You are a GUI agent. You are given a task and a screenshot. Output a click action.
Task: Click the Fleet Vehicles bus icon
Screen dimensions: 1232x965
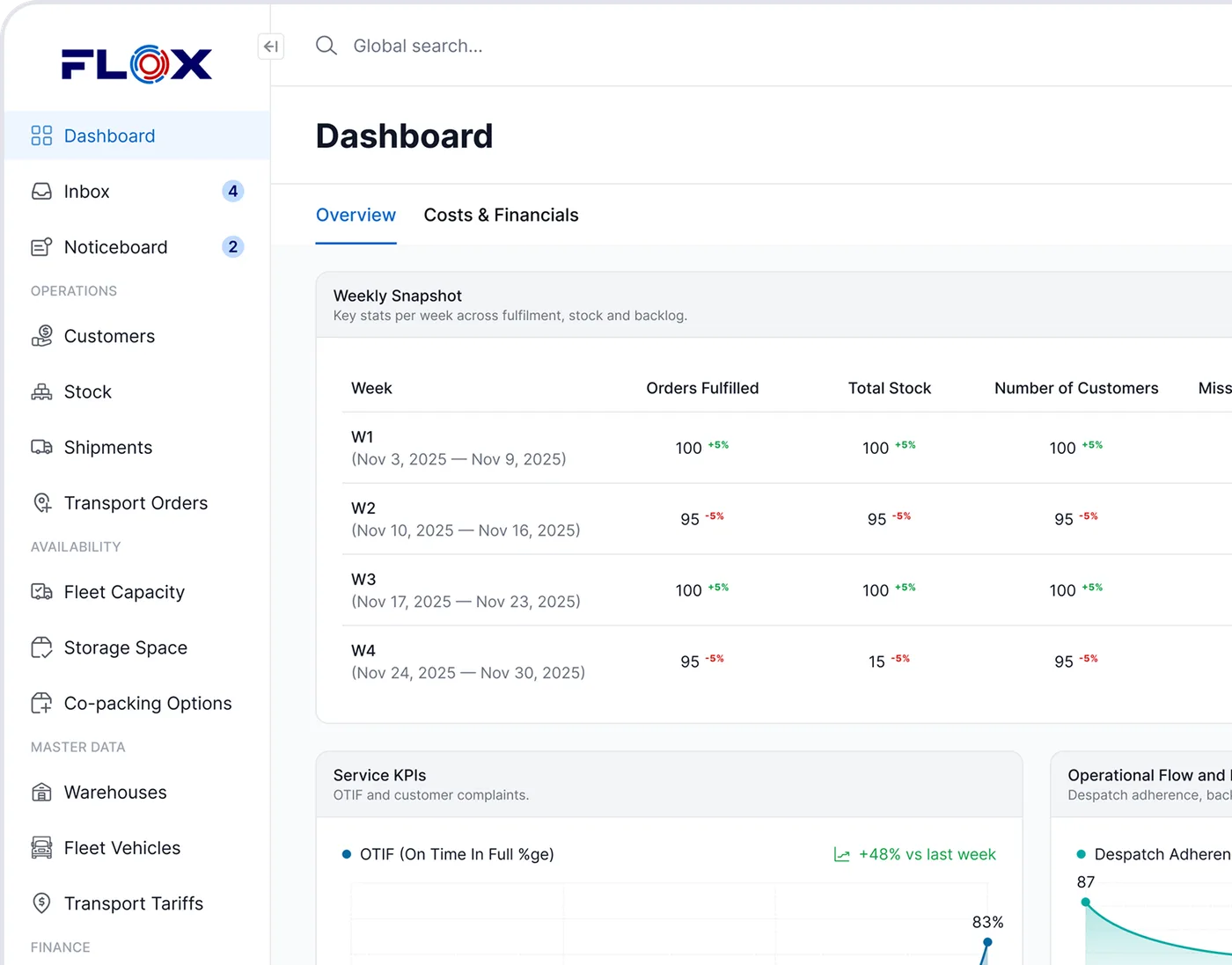[41, 848]
